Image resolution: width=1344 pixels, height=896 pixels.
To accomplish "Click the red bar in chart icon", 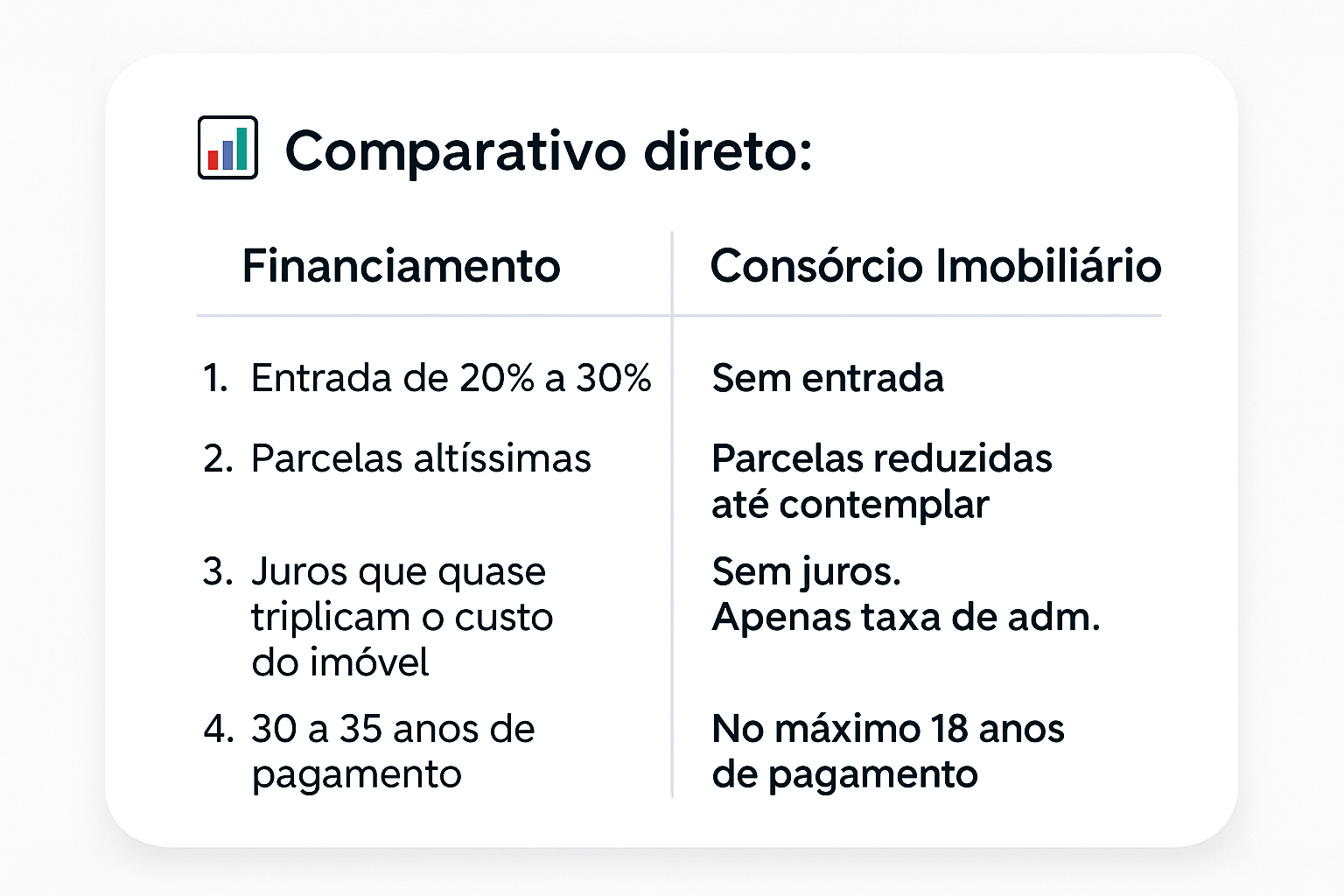I will tap(213, 160).
